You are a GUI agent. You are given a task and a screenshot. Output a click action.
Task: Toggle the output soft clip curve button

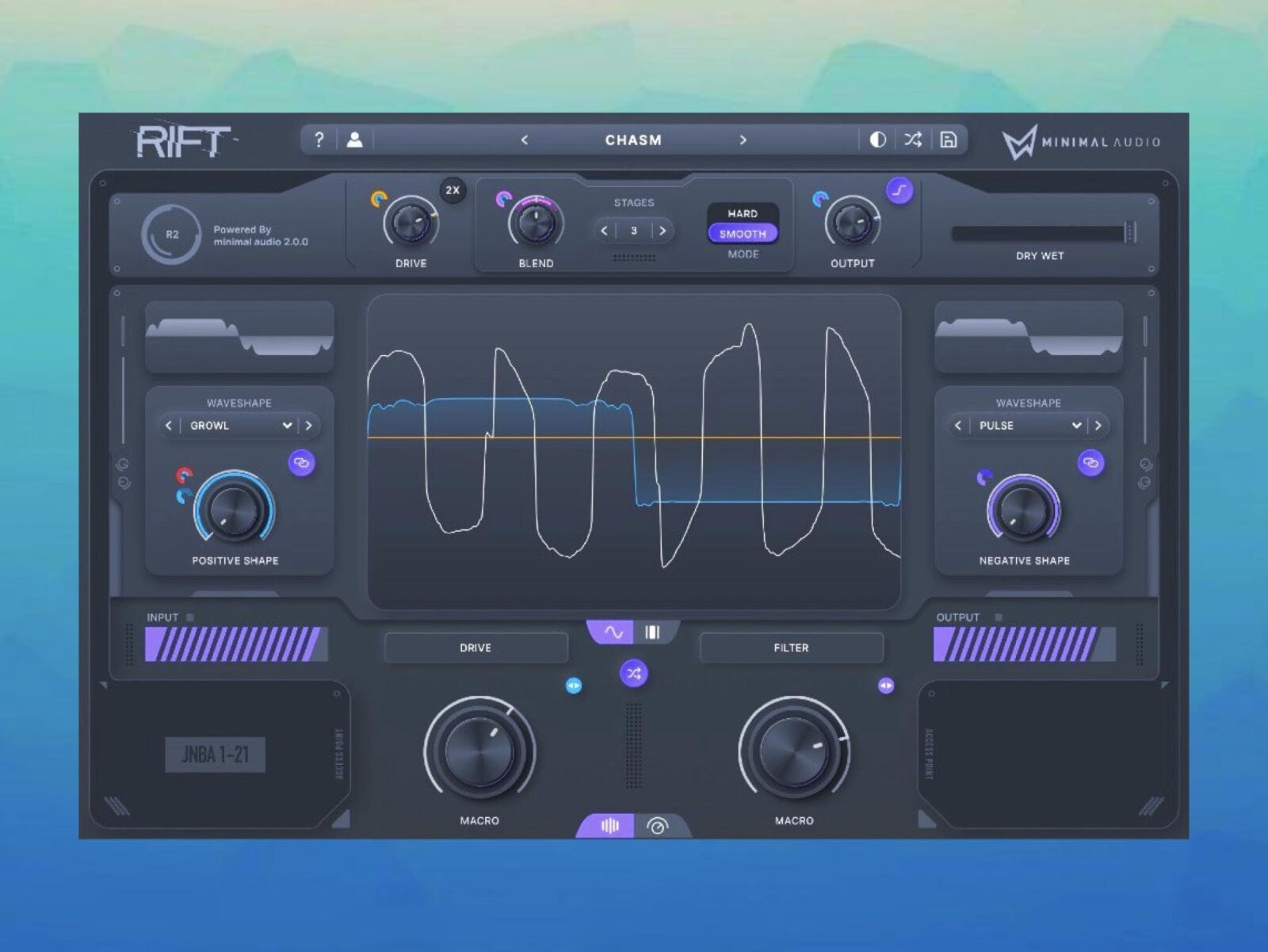pyautogui.click(x=899, y=190)
